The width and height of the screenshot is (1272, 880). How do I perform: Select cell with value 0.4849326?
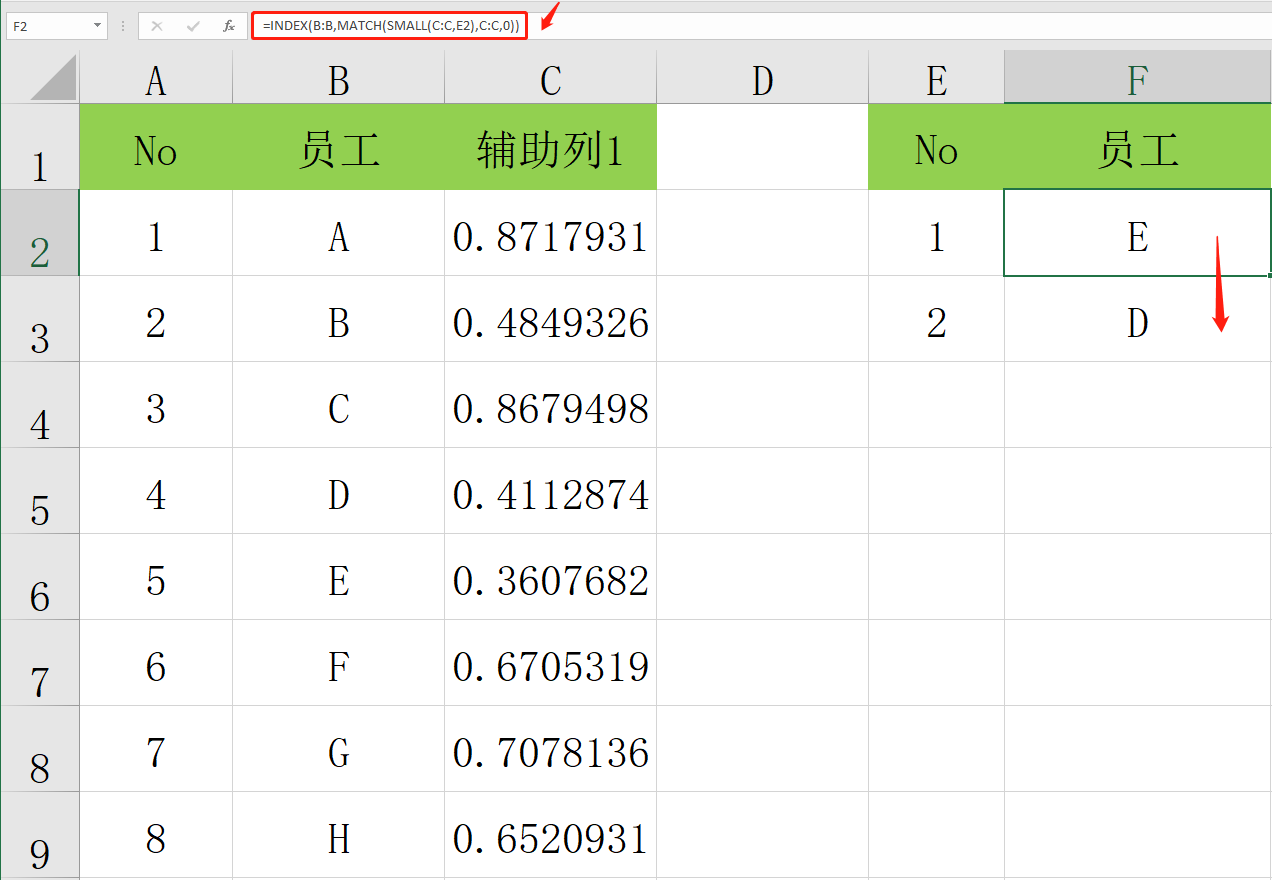(551, 319)
